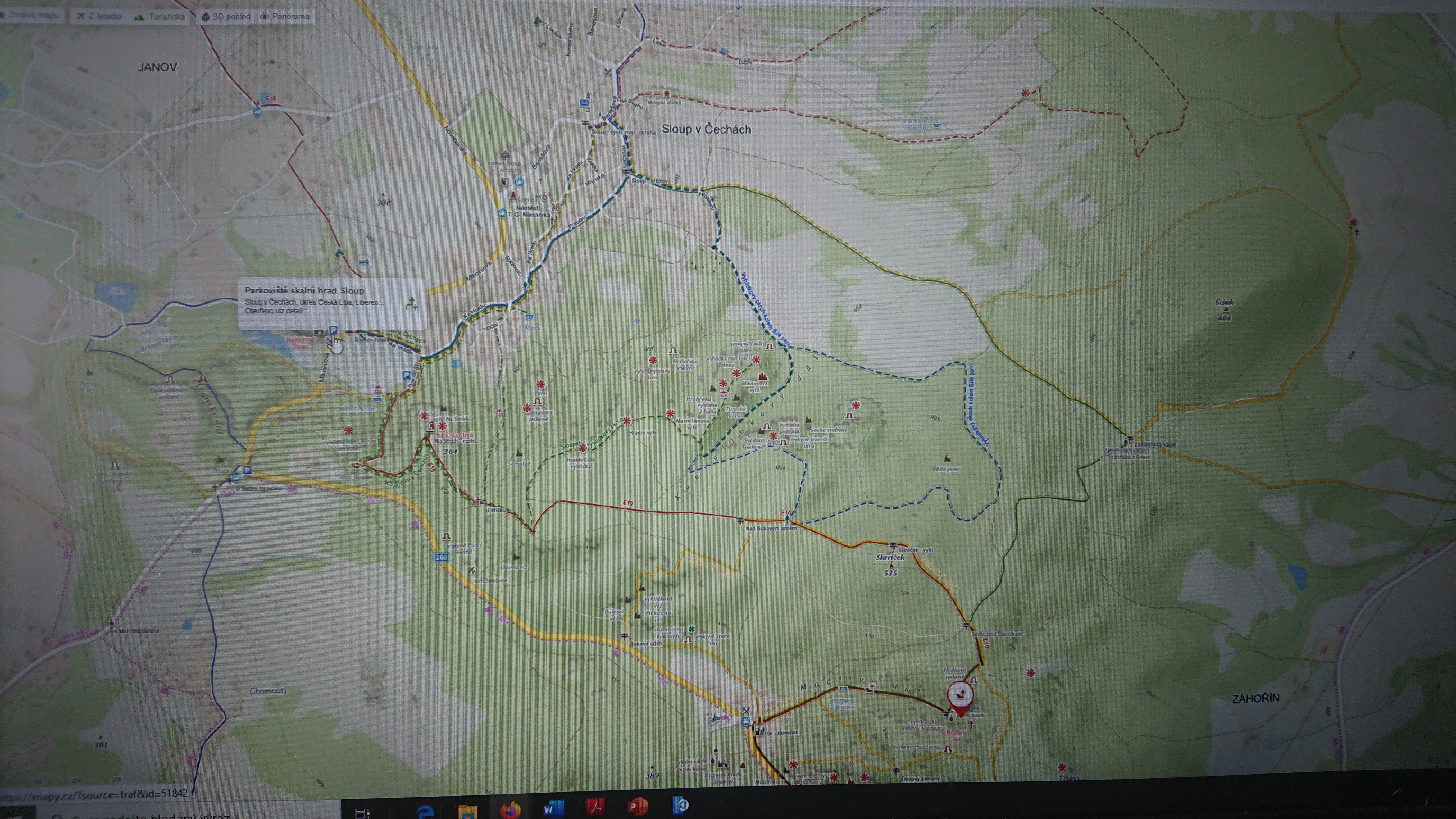Select the elevation point 308 label
1456x819 pixels.
click(x=384, y=202)
